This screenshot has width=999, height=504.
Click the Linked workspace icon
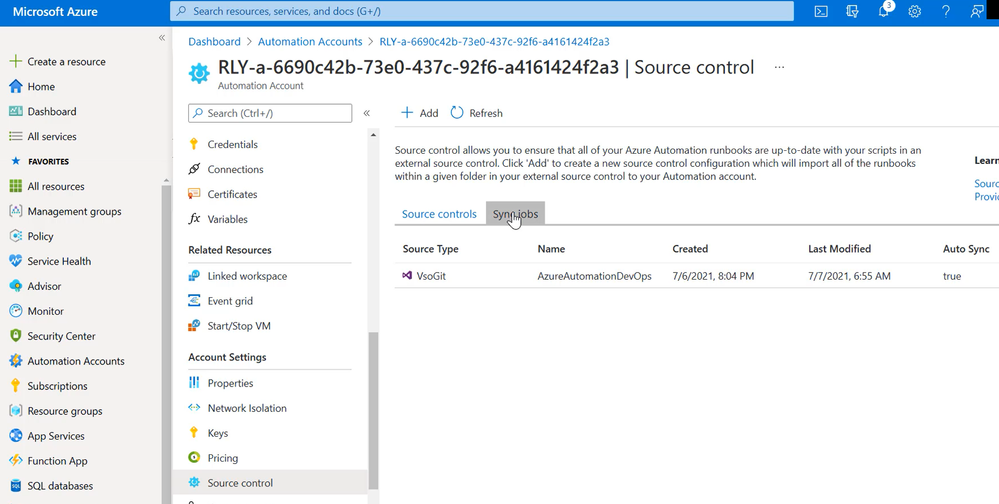[194, 276]
